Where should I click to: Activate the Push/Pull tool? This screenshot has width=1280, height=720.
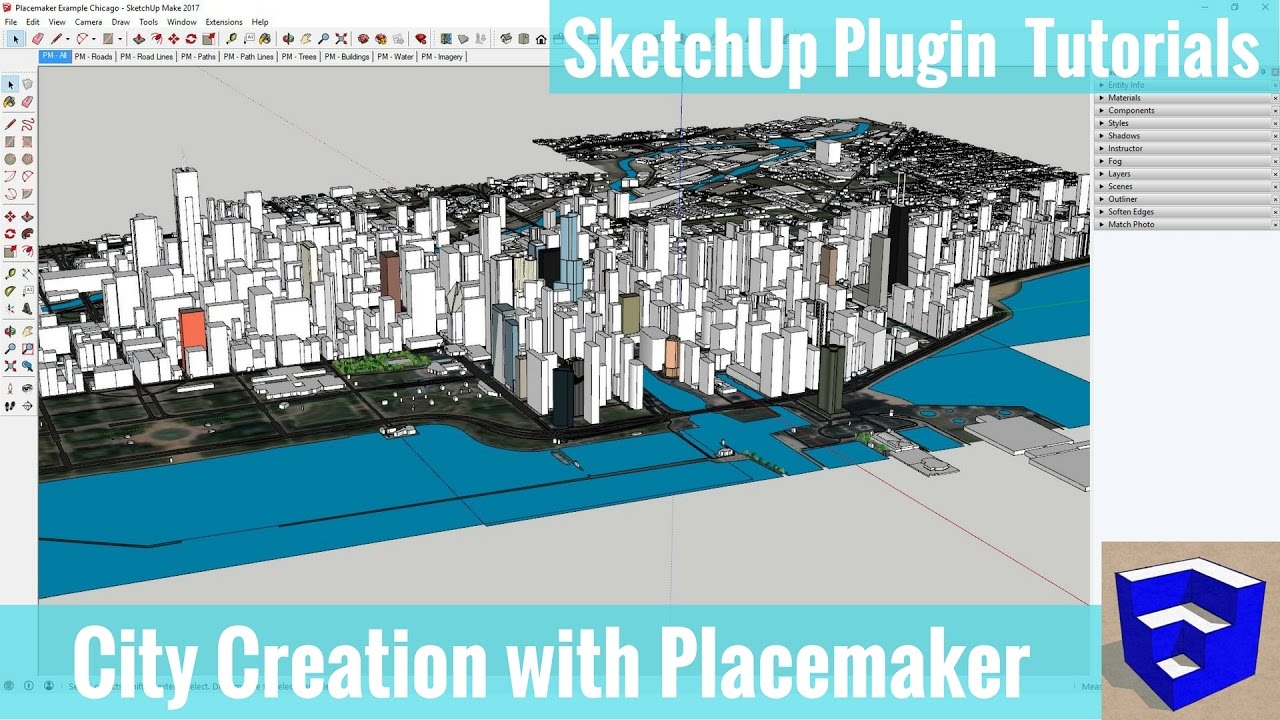click(28, 216)
